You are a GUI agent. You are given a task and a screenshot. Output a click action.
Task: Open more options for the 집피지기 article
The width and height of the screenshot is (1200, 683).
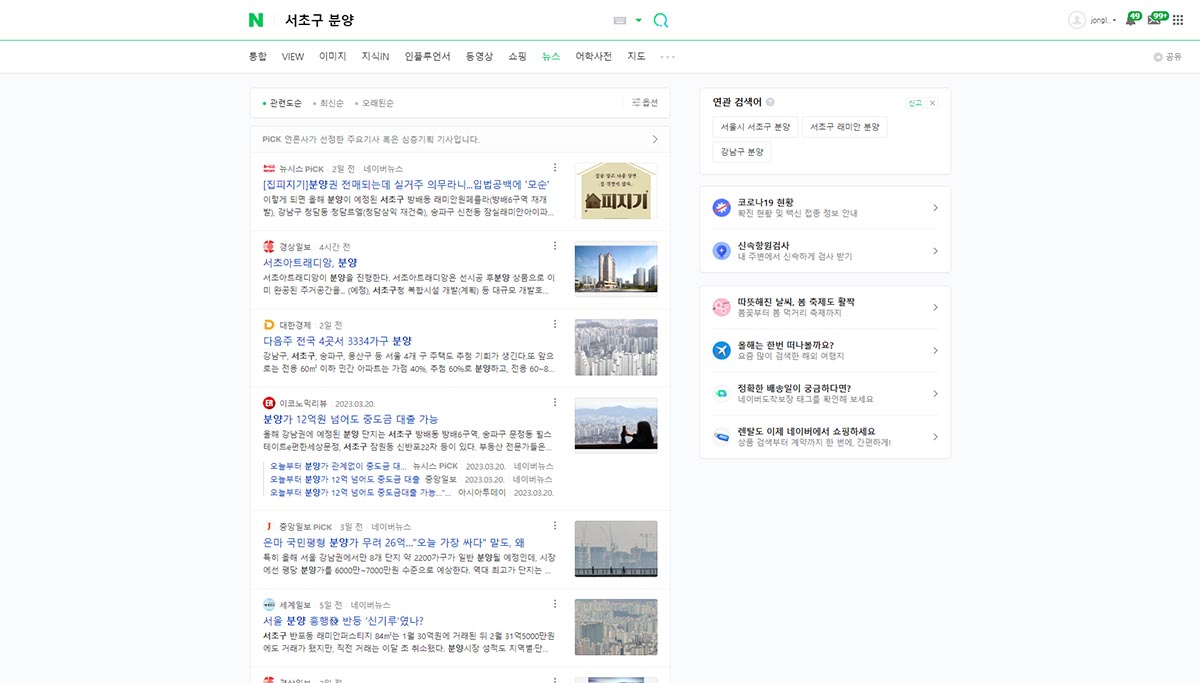(x=555, y=168)
